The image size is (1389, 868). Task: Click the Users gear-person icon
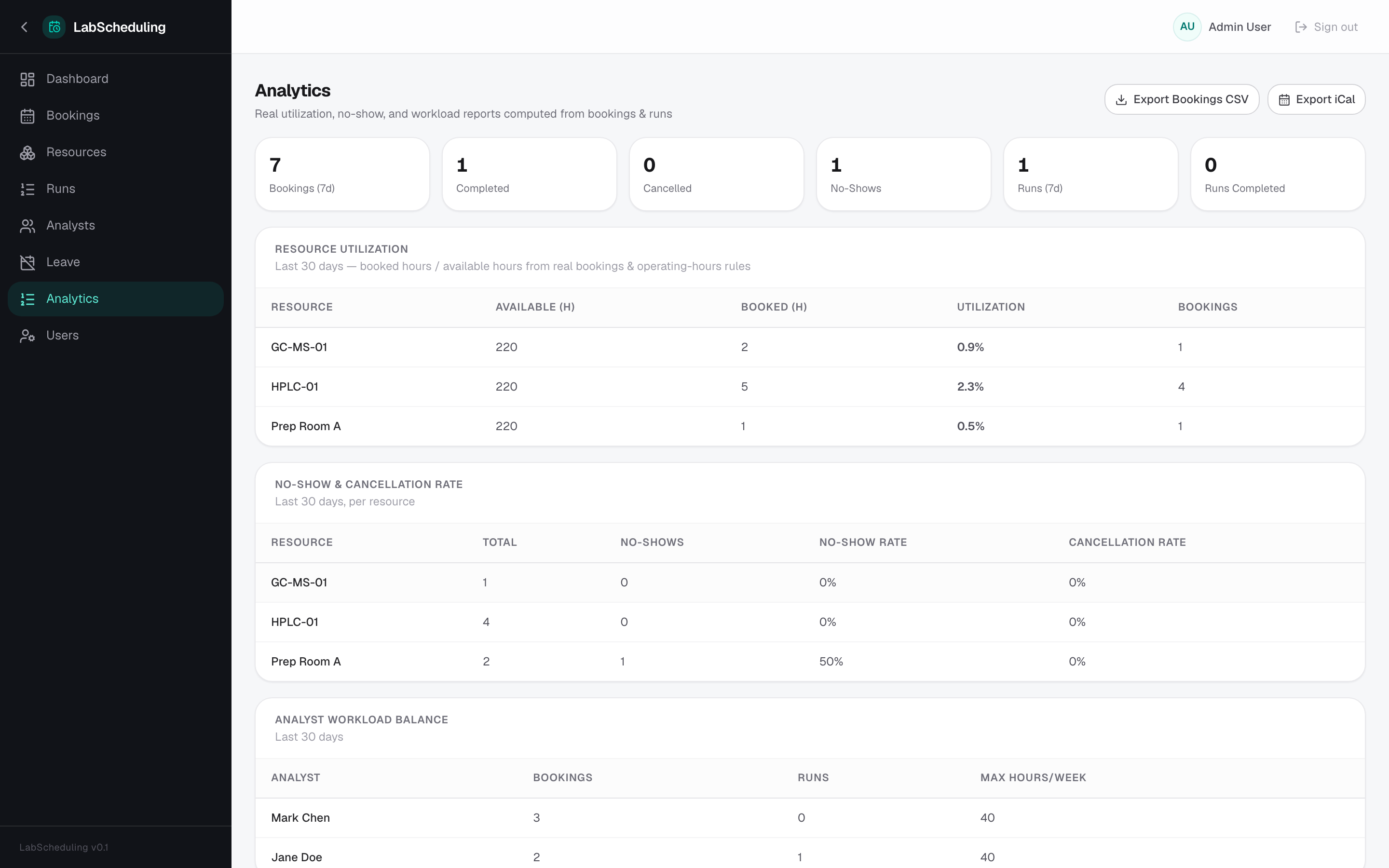click(27, 336)
